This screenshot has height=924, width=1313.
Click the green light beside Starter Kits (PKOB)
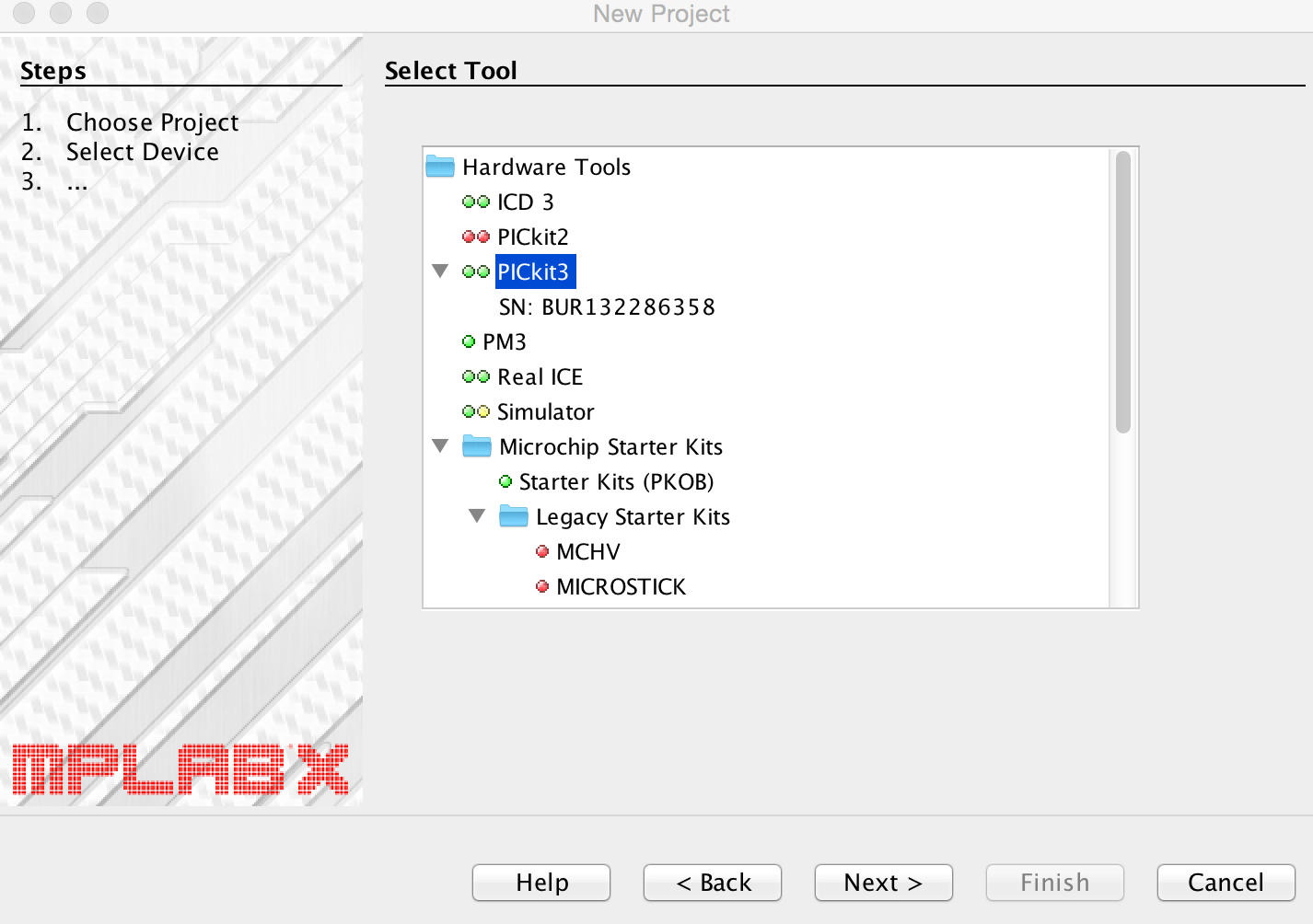coord(505,481)
